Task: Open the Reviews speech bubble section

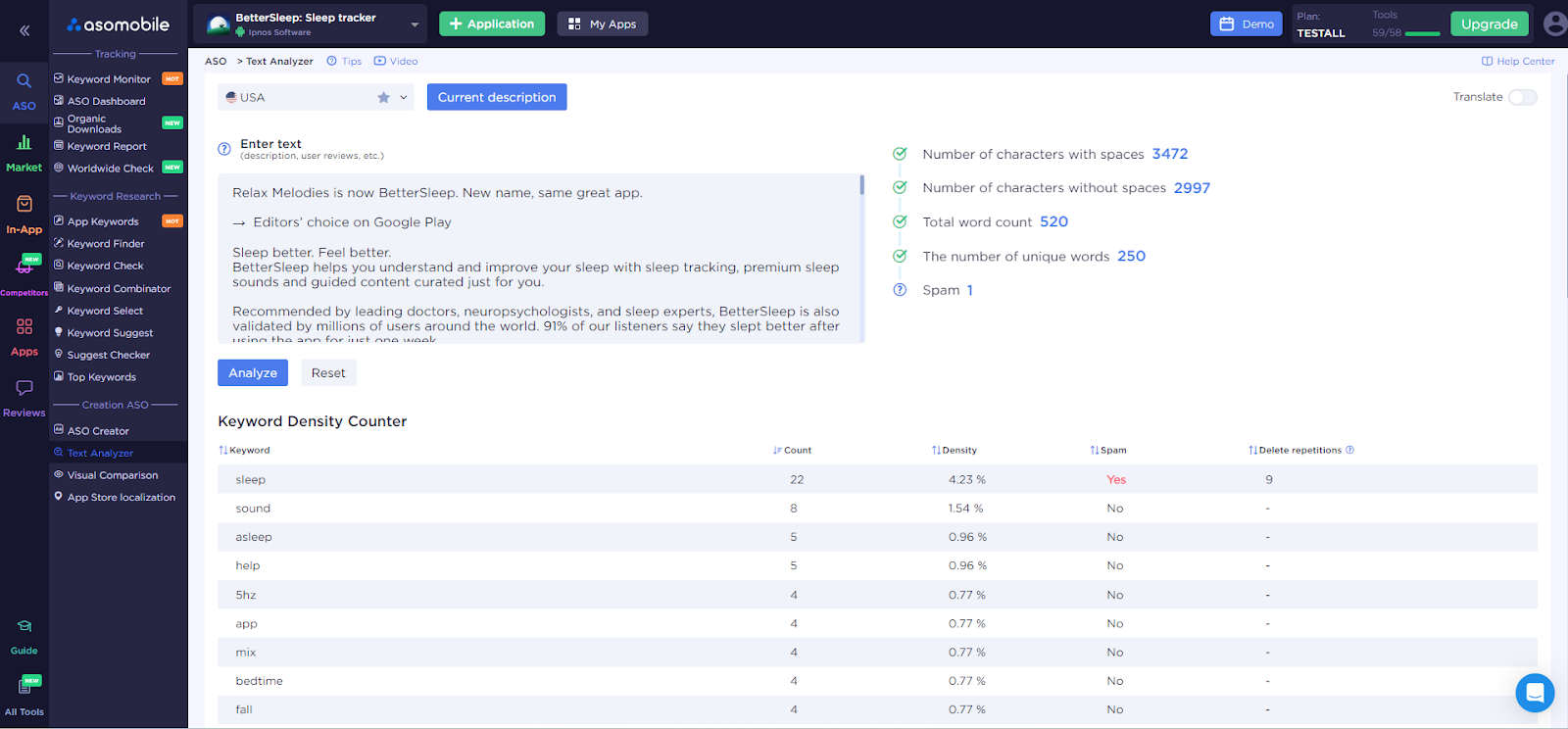Action: coord(24,399)
